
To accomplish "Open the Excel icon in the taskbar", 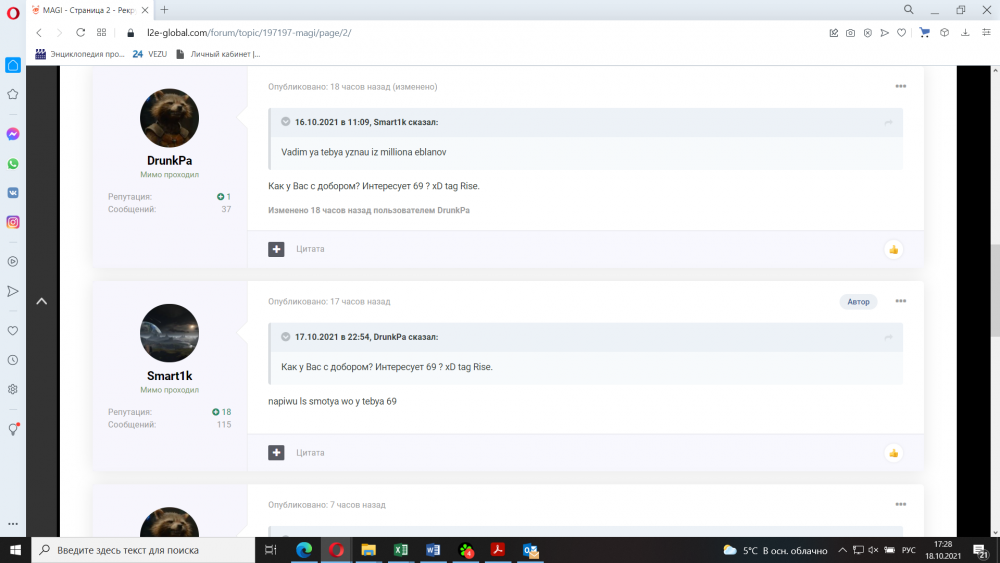I will click(400, 550).
